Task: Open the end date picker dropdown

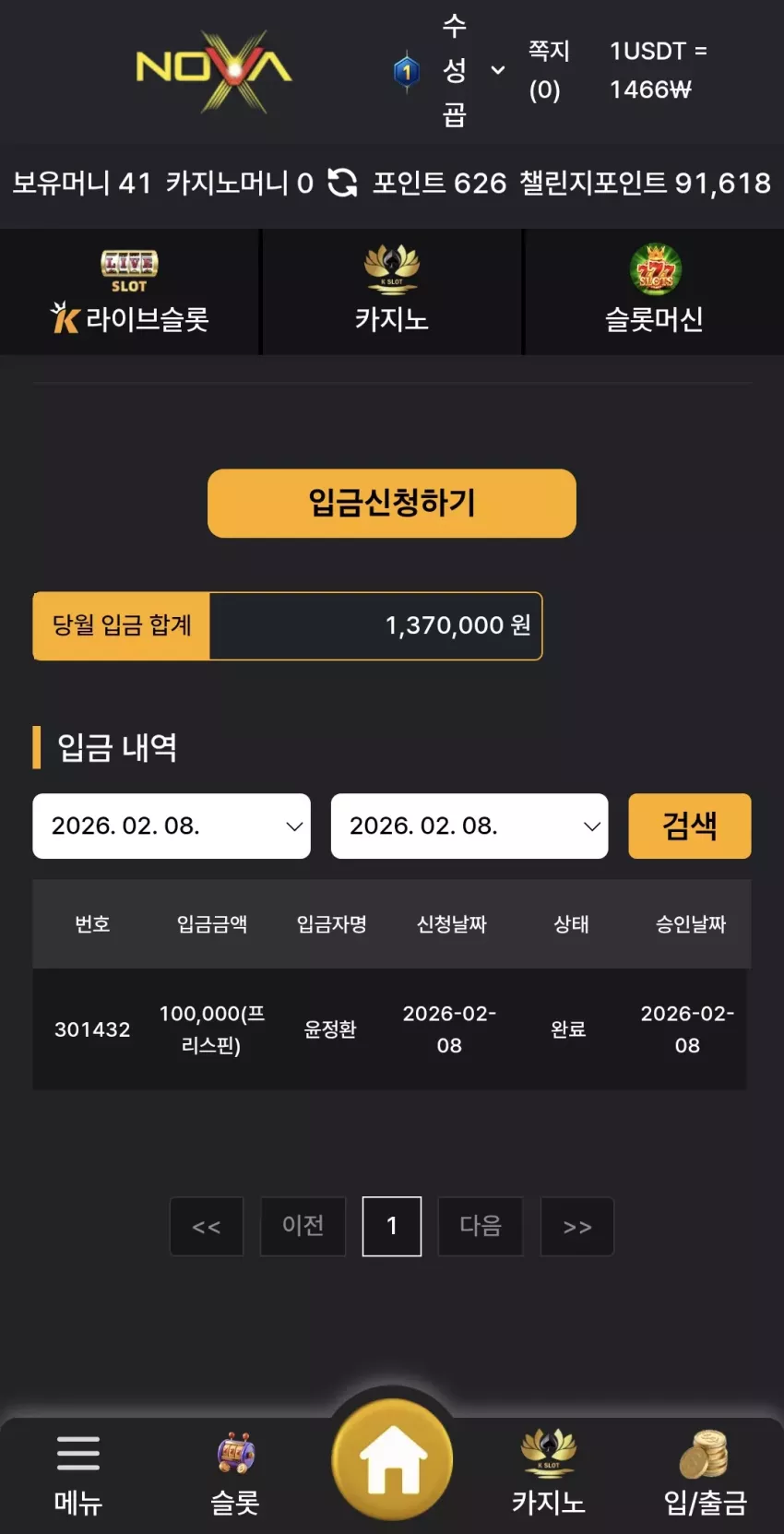Action: click(469, 826)
